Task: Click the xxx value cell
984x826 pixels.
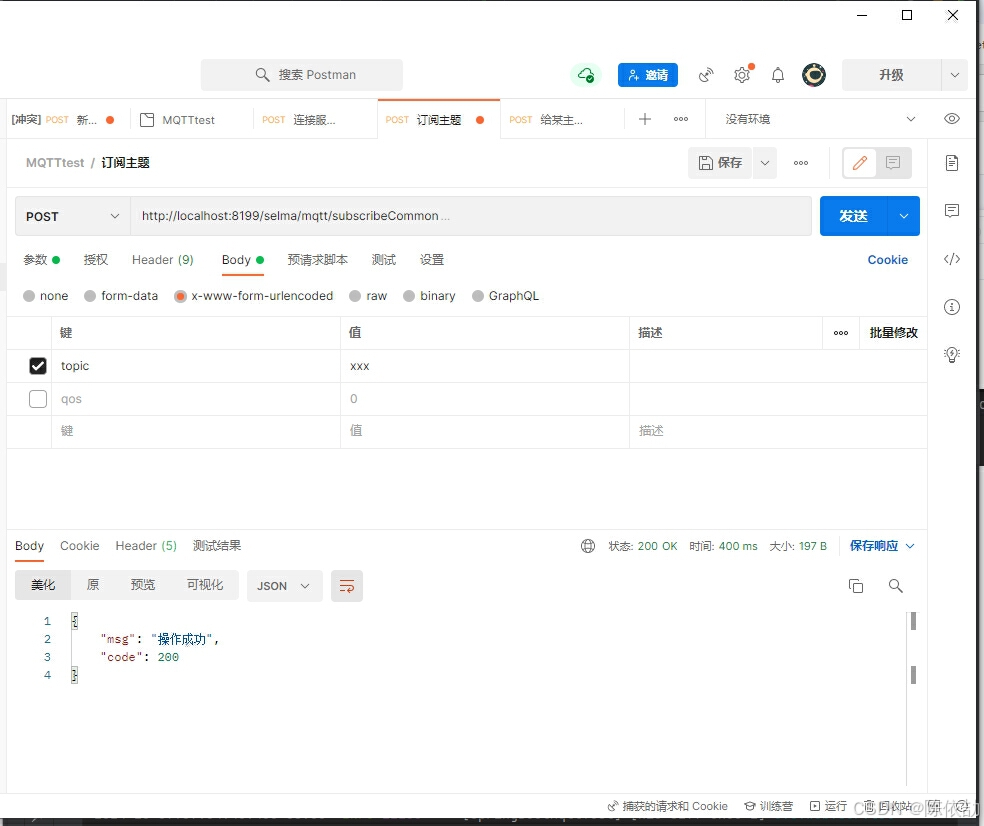Action: [x=484, y=366]
